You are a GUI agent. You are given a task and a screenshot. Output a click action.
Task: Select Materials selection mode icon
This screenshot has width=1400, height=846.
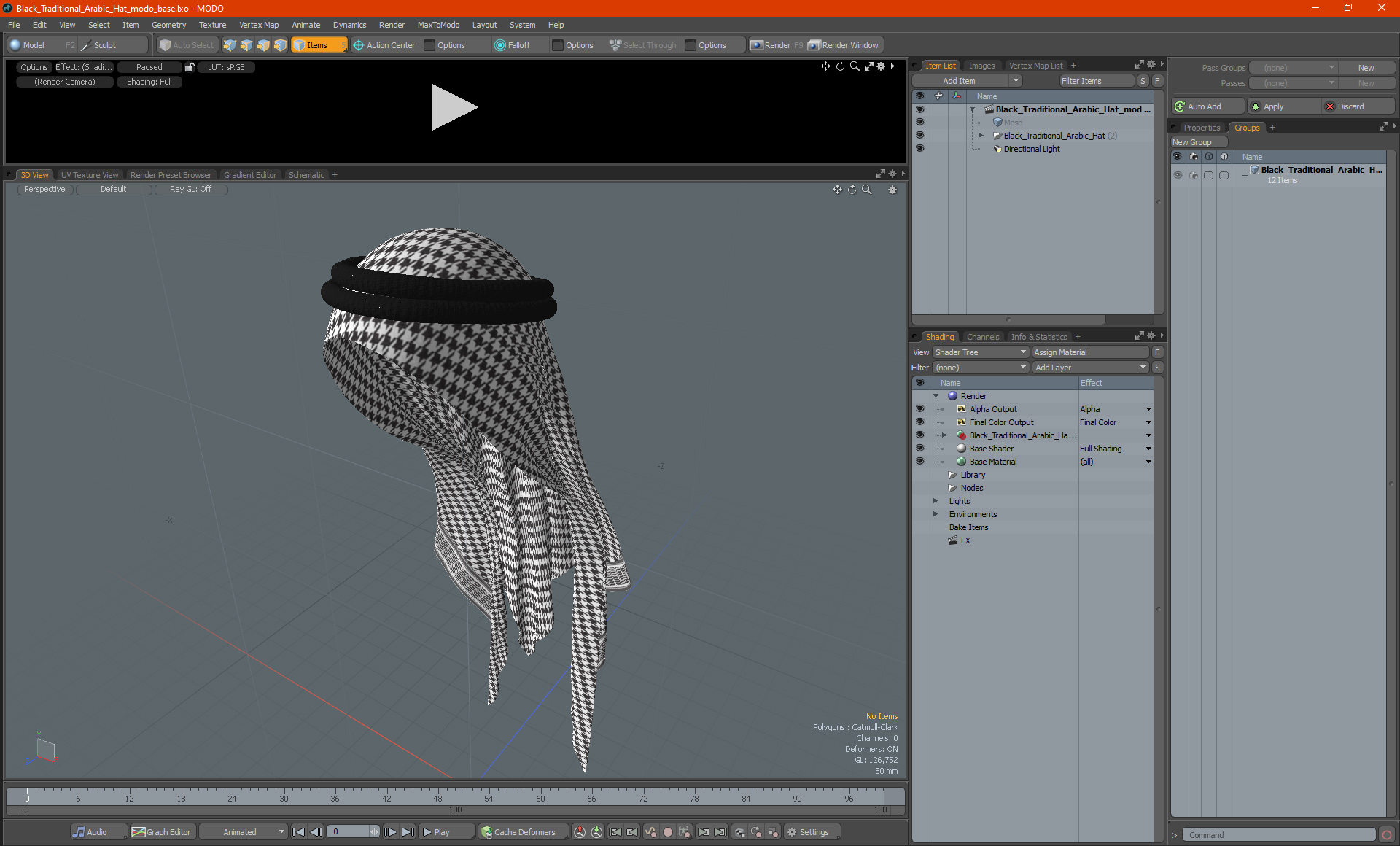click(x=280, y=45)
